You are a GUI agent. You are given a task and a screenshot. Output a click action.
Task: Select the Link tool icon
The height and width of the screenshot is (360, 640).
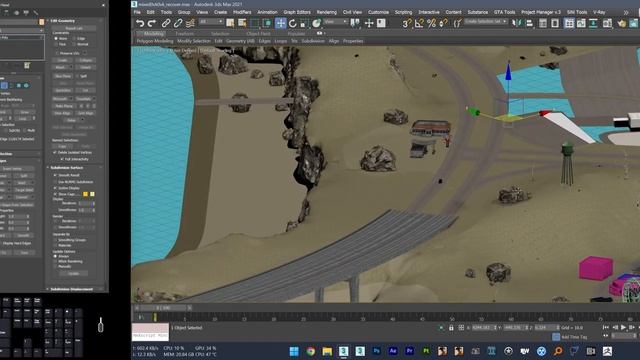(x=166, y=23)
